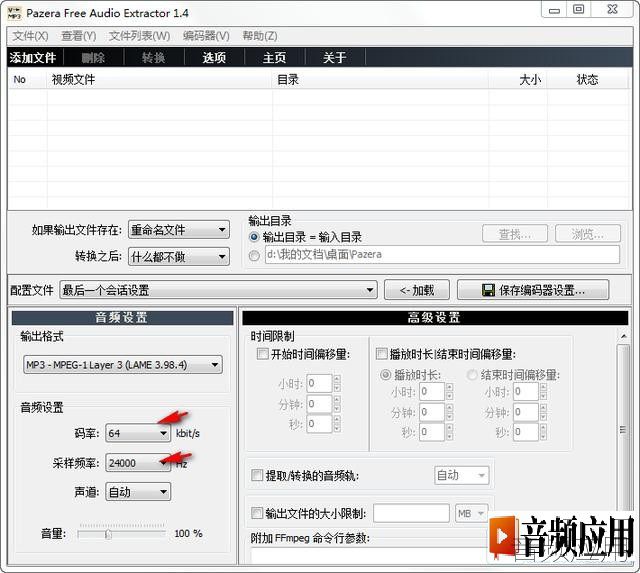
Task: Click 转换 toolbar button
Action: click(x=153, y=58)
